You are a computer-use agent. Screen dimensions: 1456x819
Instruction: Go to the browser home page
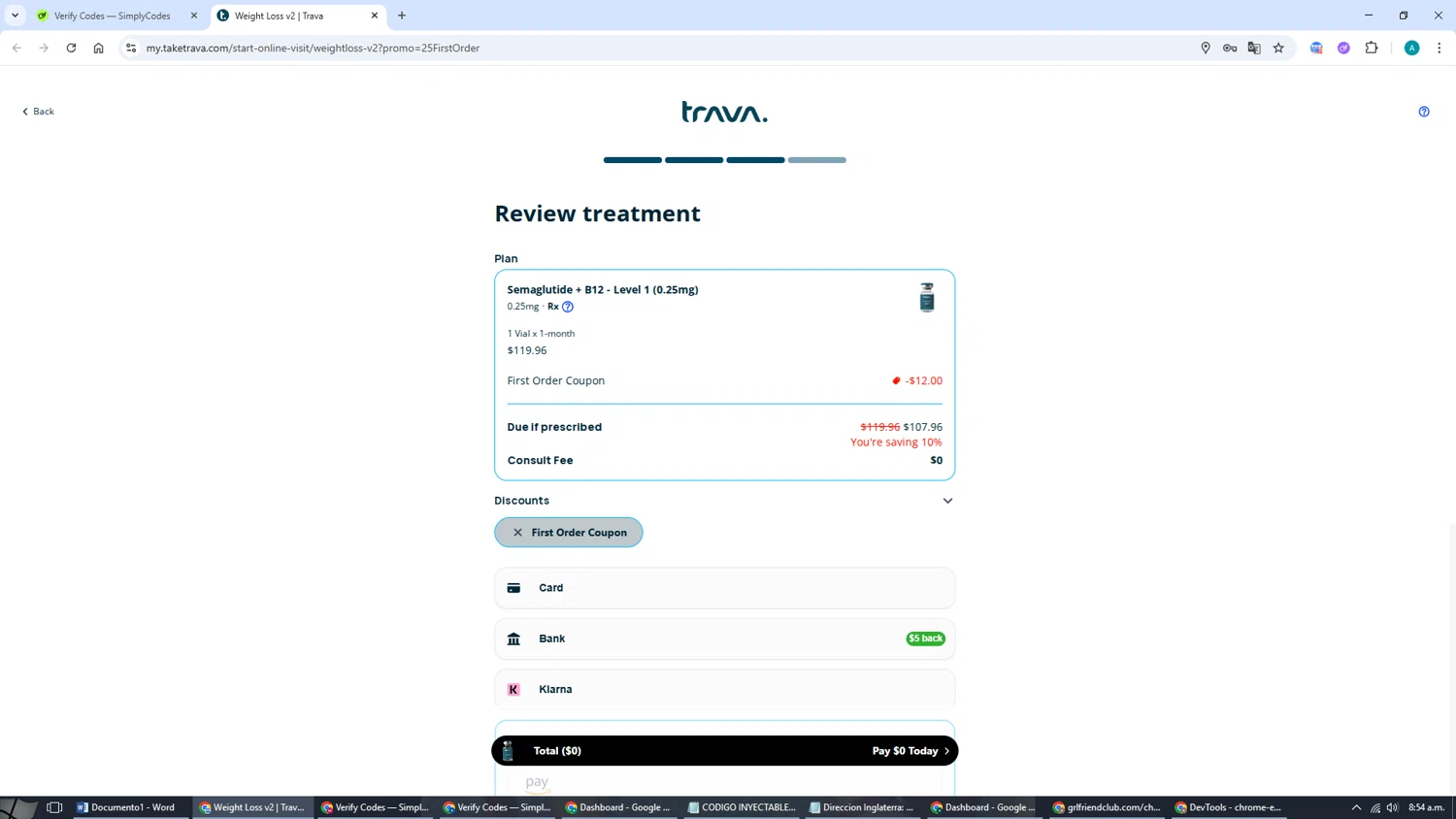98,48
